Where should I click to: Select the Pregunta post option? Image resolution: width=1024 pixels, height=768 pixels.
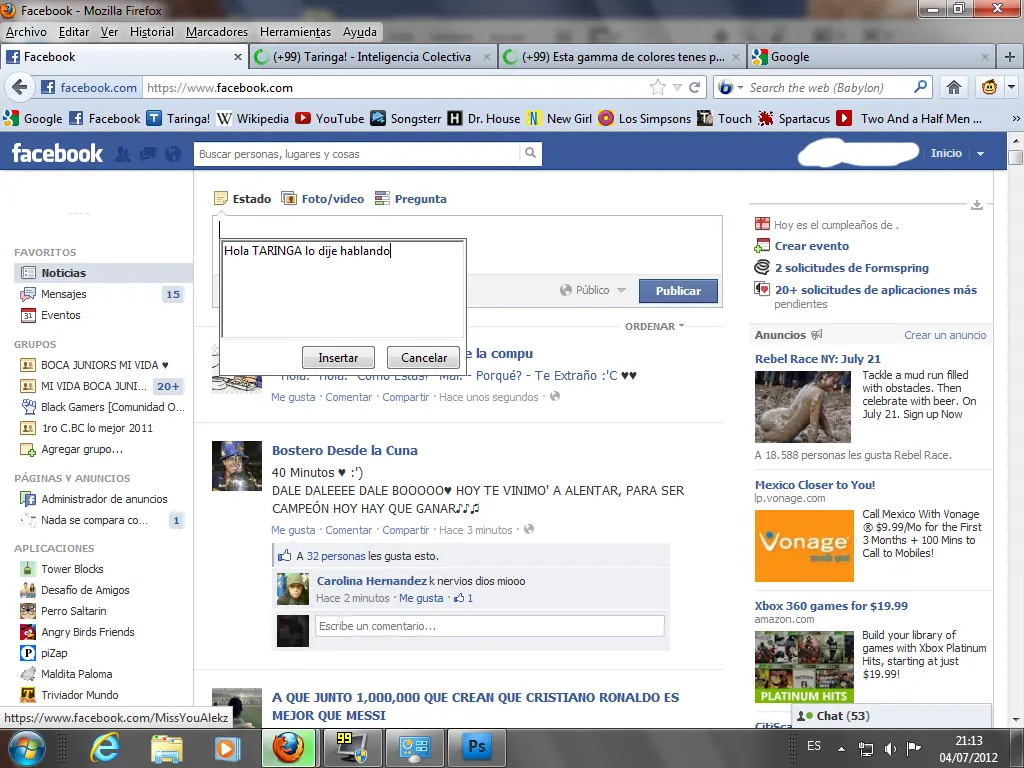411,199
